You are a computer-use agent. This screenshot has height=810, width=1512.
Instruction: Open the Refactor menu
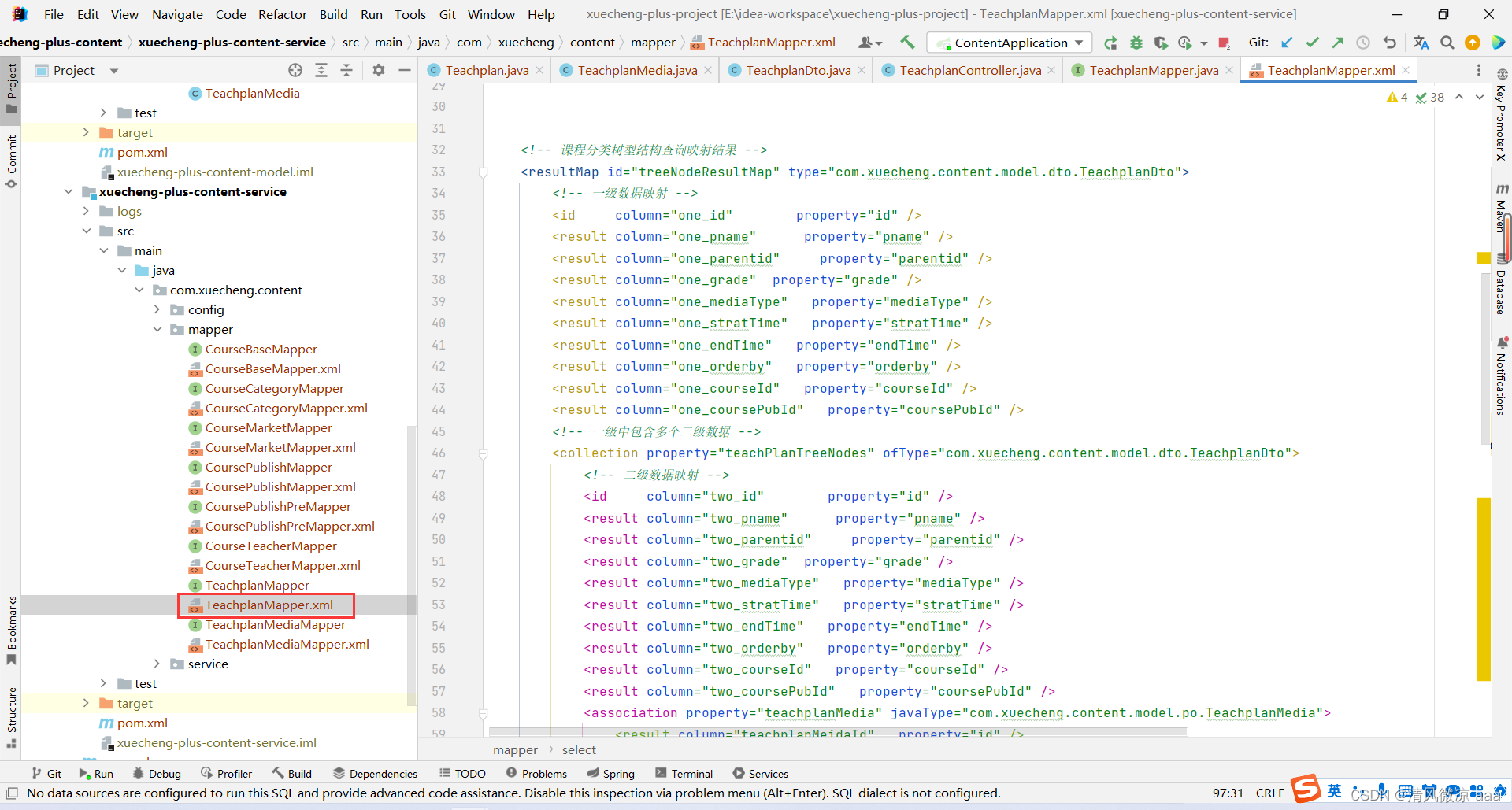[x=282, y=14]
